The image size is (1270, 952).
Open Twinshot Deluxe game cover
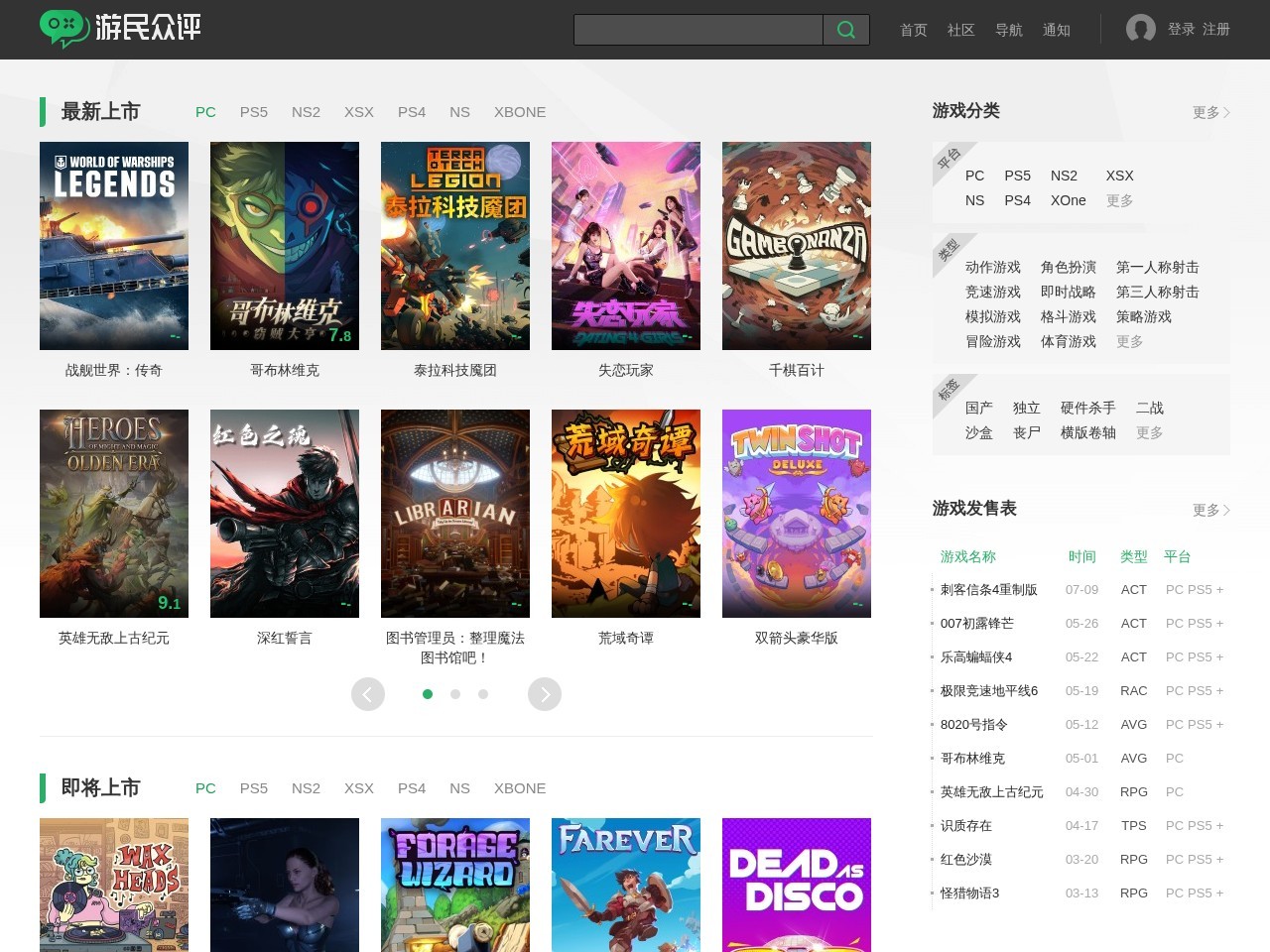(797, 514)
